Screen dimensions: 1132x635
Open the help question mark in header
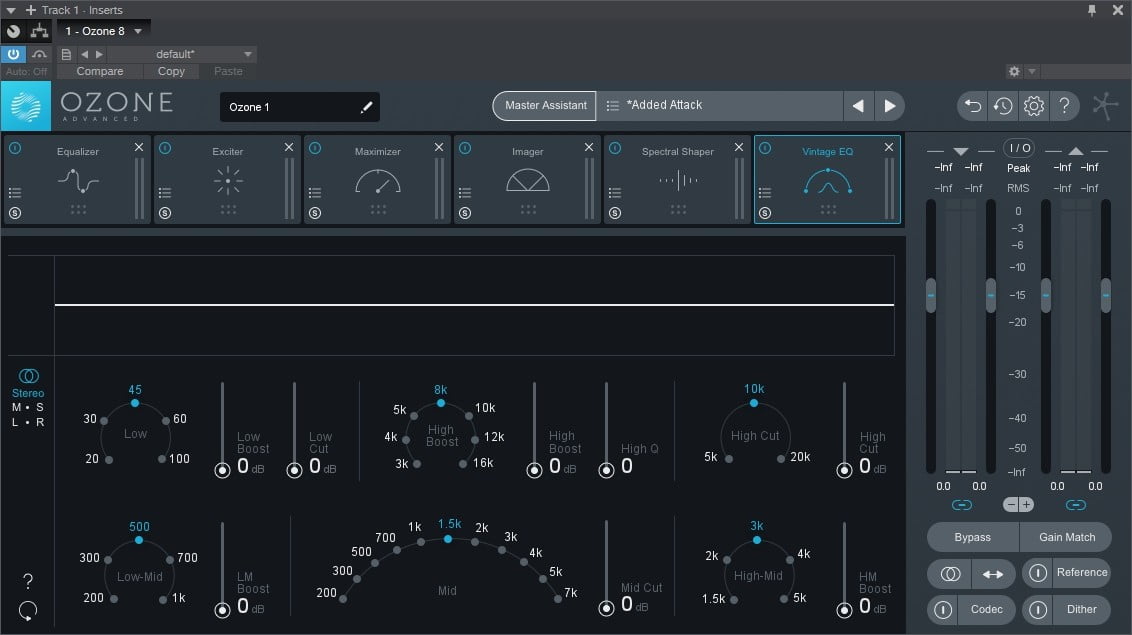[x=1064, y=106]
